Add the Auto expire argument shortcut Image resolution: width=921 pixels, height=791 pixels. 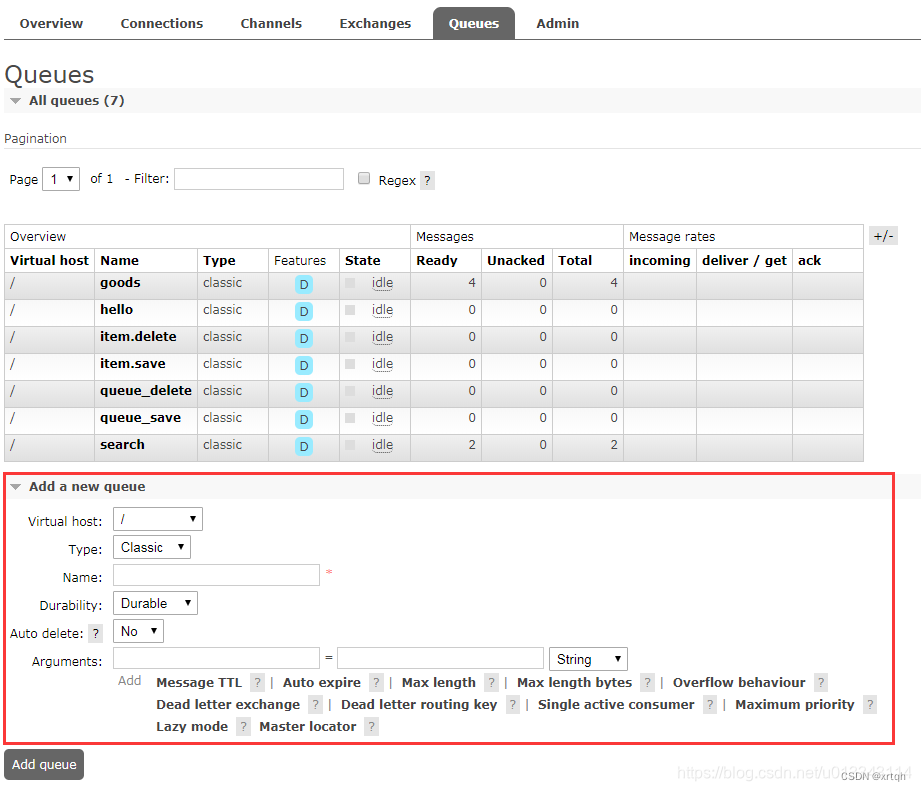pos(322,682)
